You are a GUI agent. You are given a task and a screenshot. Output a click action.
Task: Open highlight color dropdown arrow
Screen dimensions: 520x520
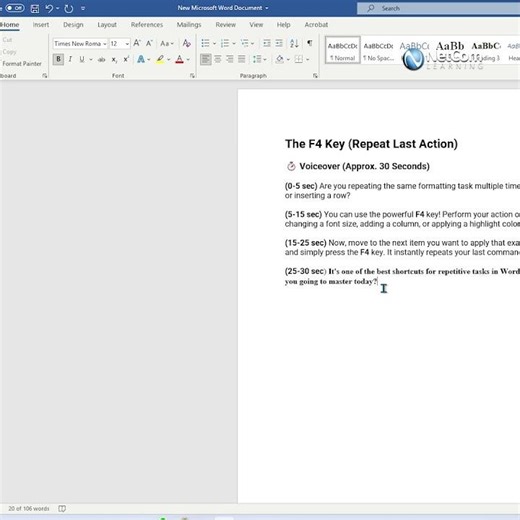tap(169, 60)
